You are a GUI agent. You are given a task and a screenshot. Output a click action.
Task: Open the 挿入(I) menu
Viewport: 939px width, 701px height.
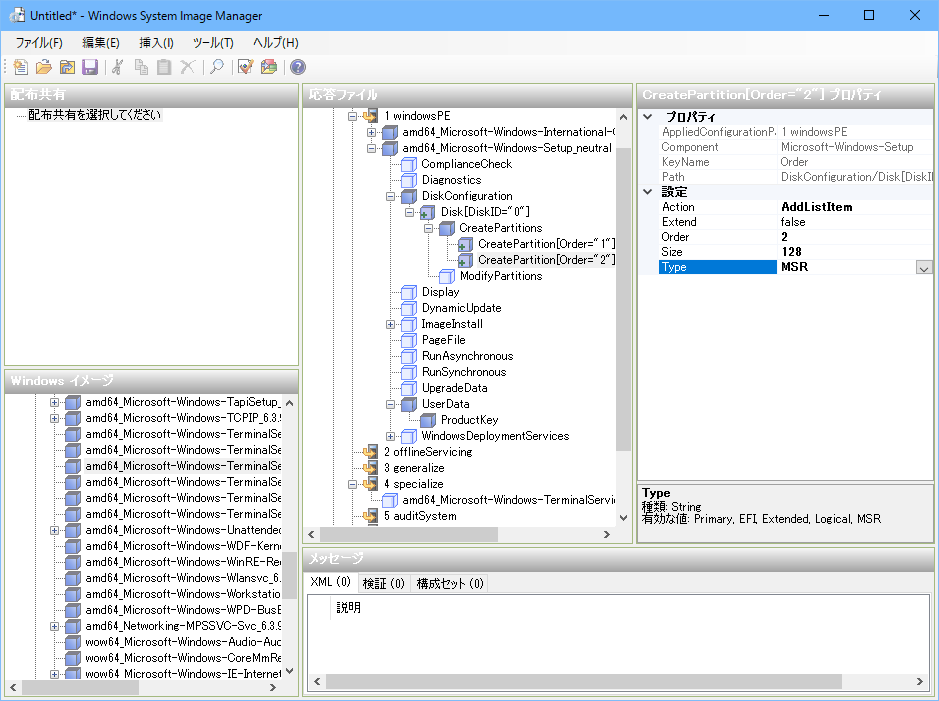pos(156,43)
